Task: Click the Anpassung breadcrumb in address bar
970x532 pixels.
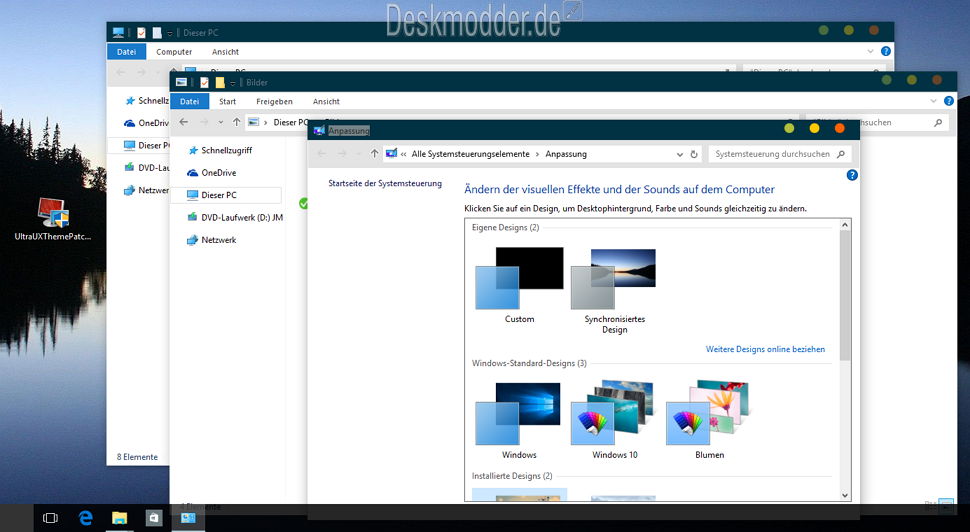Action: (566, 154)
